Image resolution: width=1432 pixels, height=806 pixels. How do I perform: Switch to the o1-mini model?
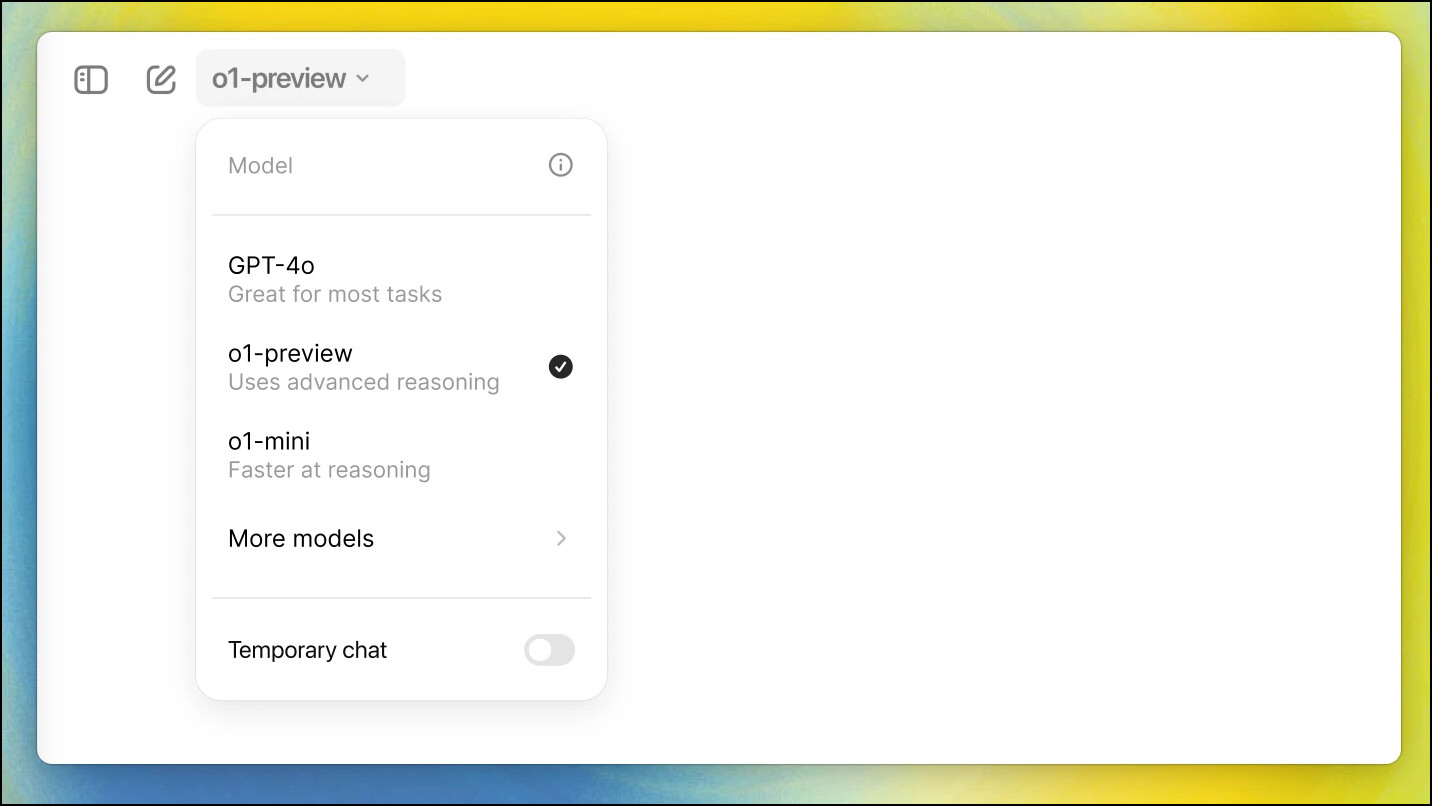[401, 455]
